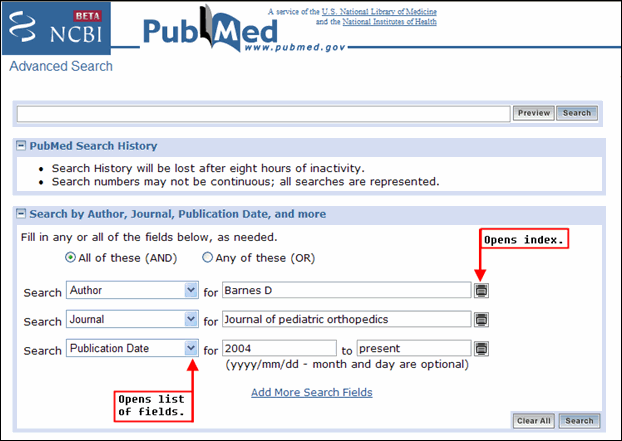This screenshot has width=622, height=441.
Task: Click the Journal of pediatric orthopedics field
Action: point(347,319)
